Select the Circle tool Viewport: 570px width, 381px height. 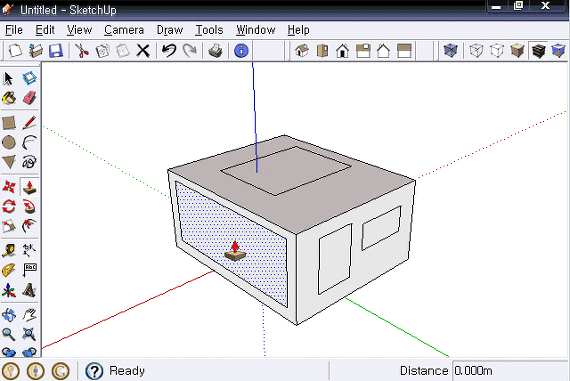(9, 143)
